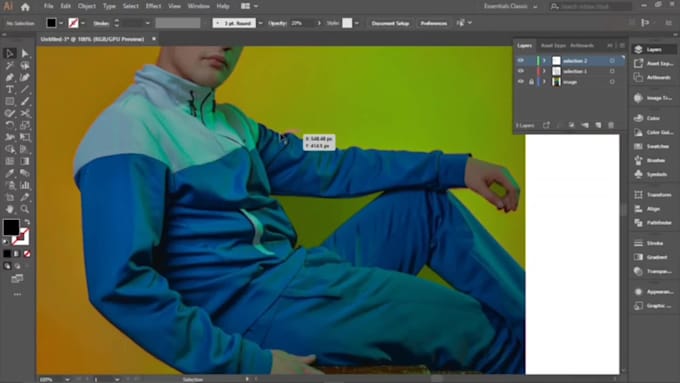Expand the selection 1 layer
The height and width of the screenshot is (383, 680).
pos(544,71)
